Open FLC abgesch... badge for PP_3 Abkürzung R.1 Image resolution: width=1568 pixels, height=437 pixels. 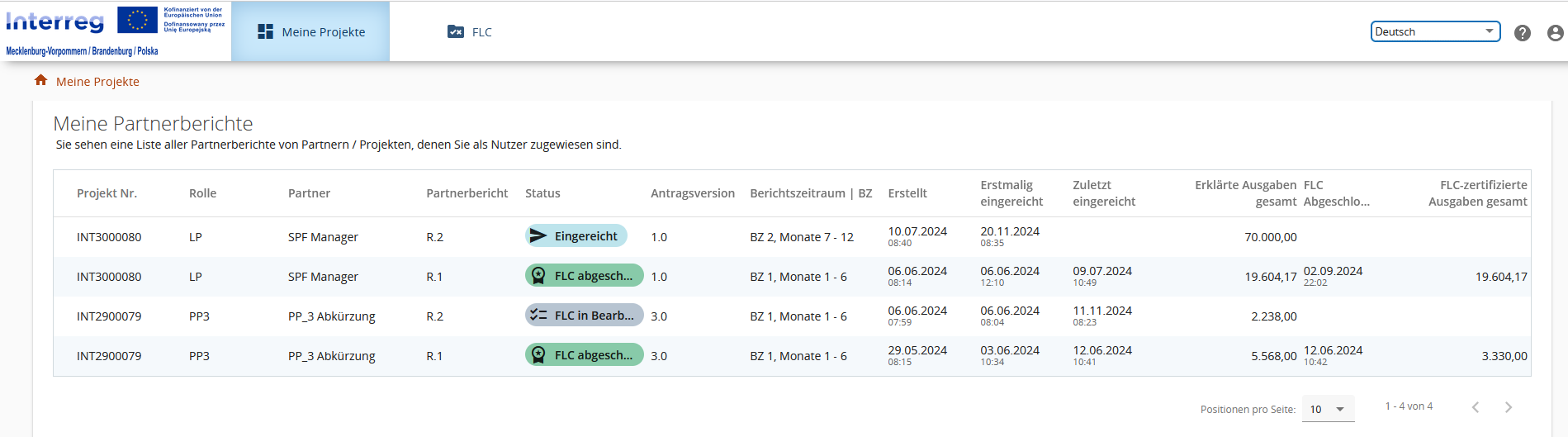tap(584, 355)
